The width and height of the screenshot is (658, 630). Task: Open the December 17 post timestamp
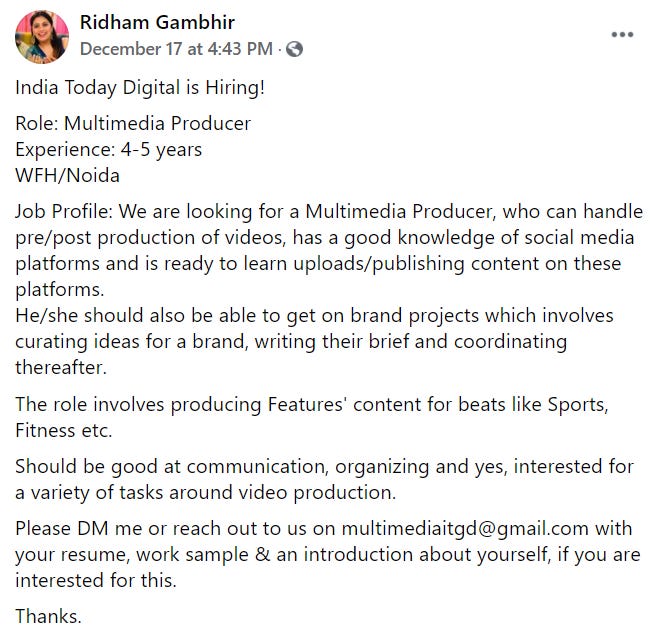(175, 48)
